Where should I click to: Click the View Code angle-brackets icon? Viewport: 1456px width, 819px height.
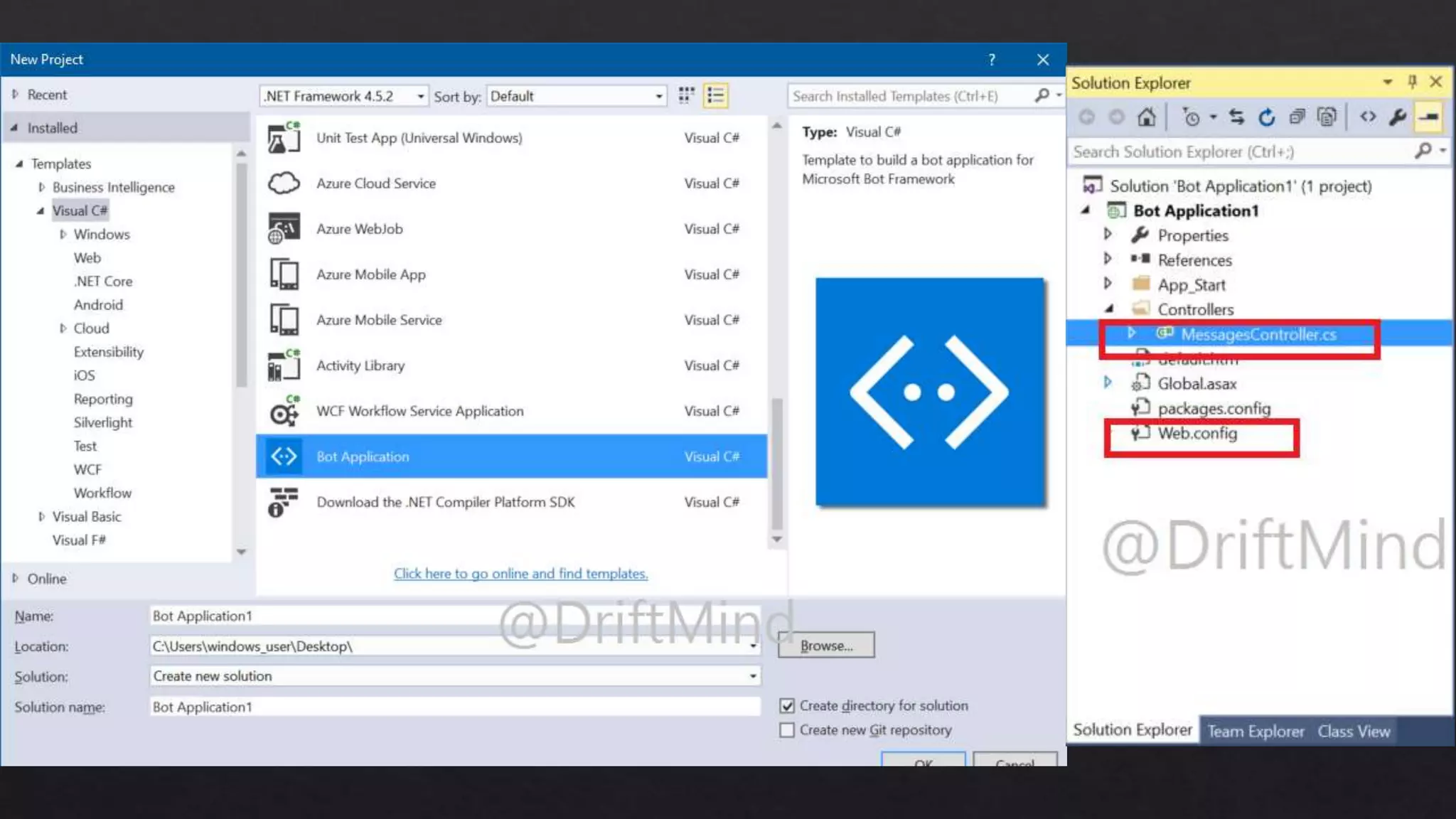click(x=1368, y=117)
